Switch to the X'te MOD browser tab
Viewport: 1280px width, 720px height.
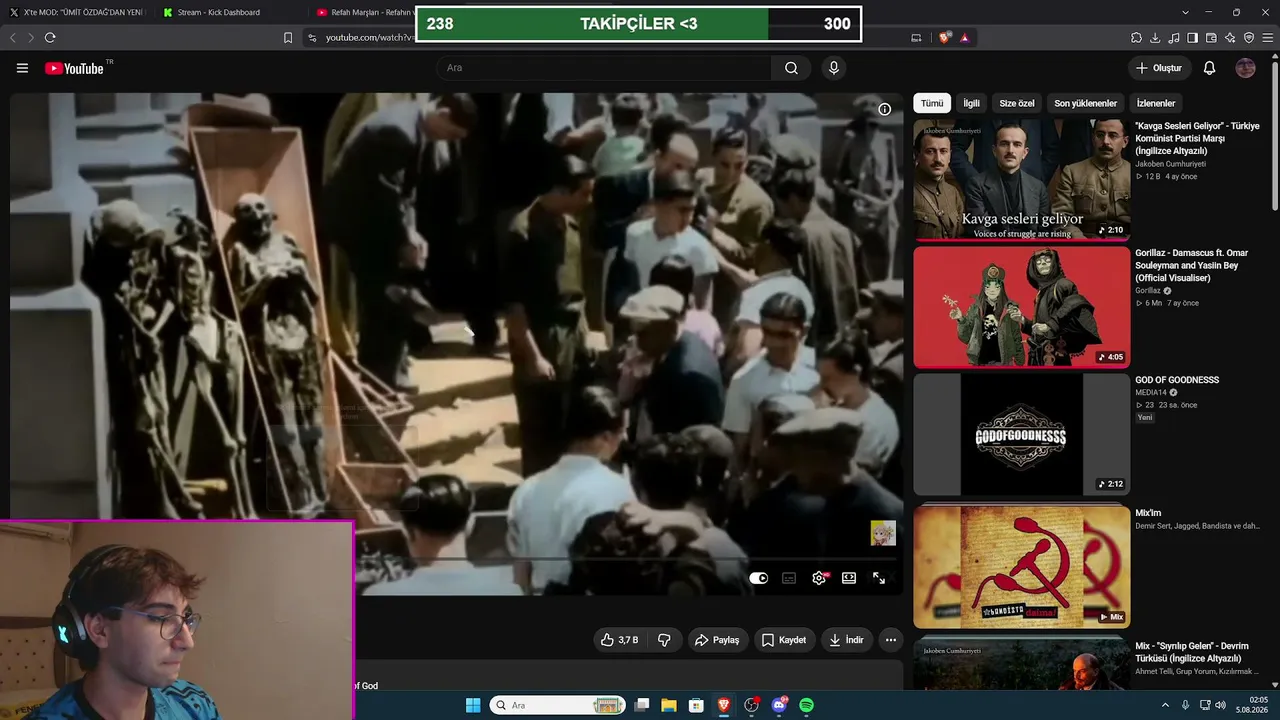click(x=77, y=12)
